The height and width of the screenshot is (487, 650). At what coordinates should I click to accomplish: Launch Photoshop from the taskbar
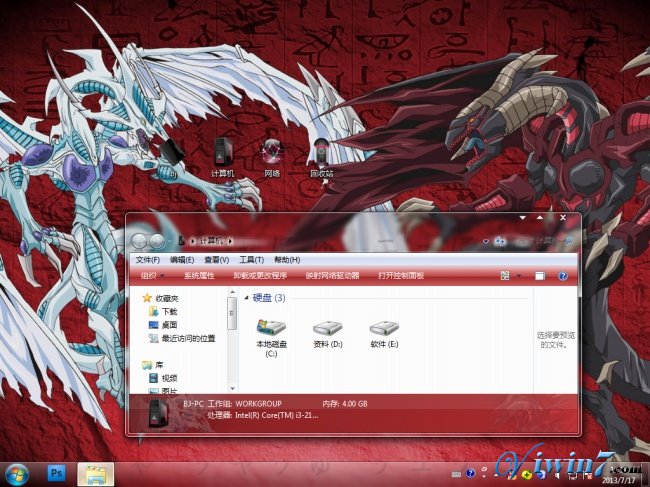56,473
